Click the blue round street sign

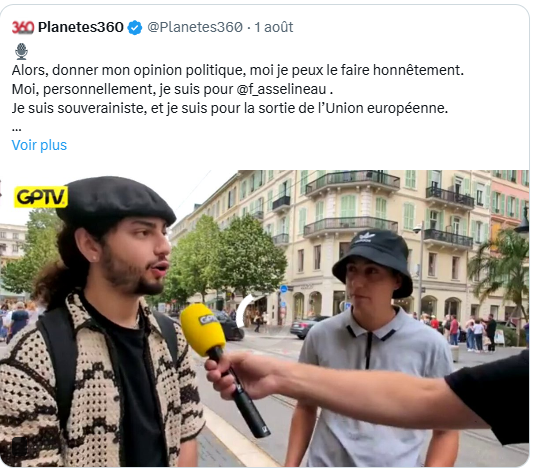point(284,289)
